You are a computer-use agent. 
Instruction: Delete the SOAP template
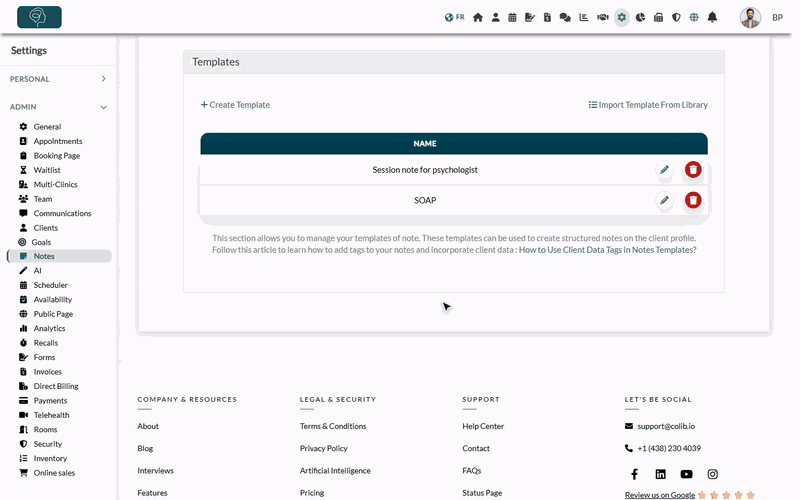coord(693,201)
